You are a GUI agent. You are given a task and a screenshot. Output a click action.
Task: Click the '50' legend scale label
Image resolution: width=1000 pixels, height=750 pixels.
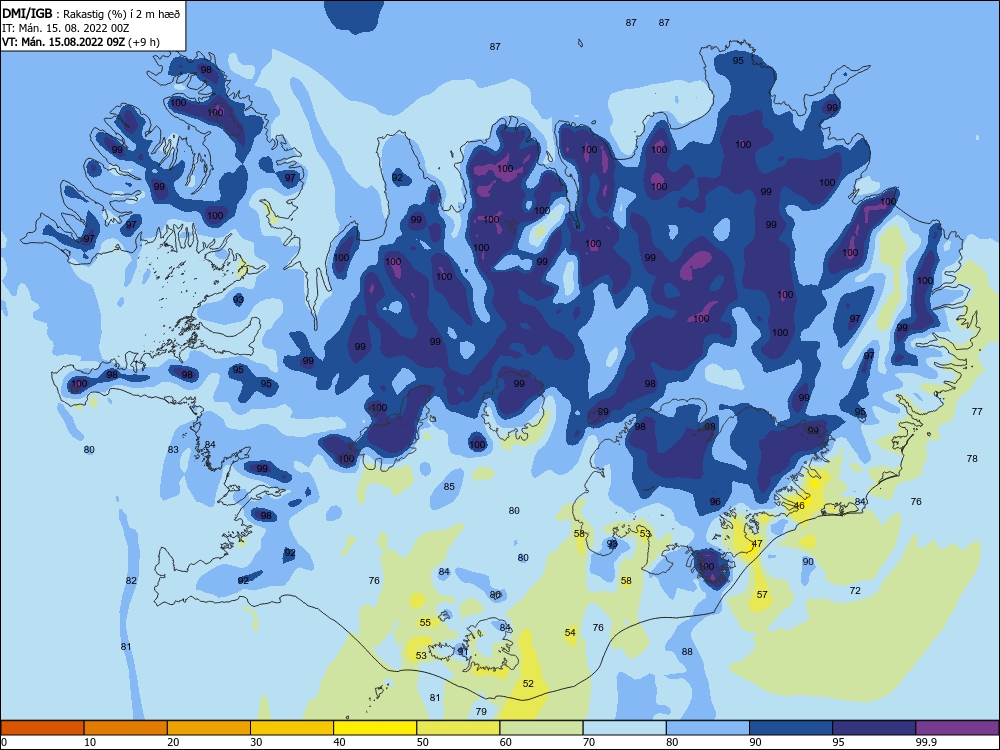click(x=423, y=742)
